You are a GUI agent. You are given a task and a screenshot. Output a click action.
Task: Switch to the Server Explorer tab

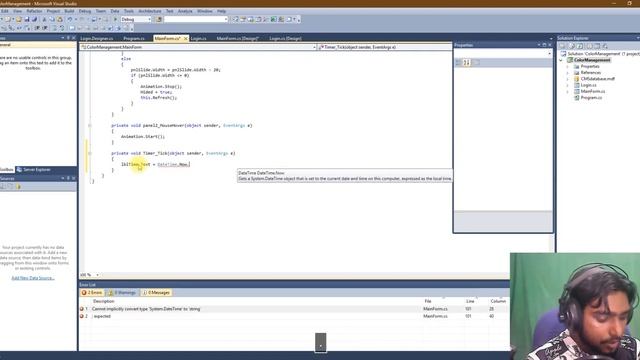point(34,169)
